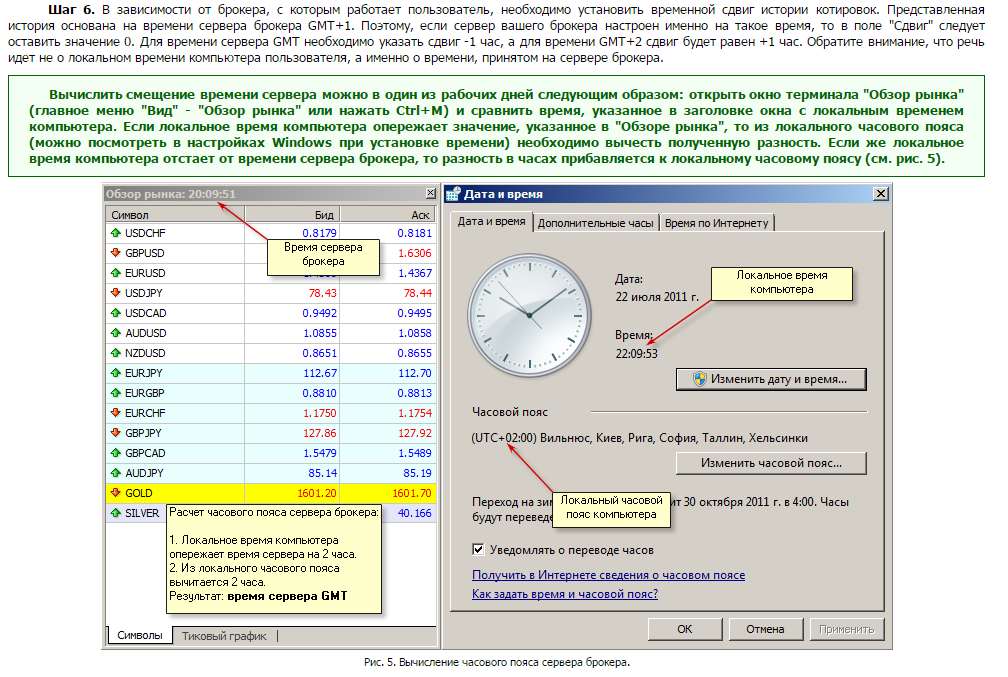Image resolution: width=1008 pixels, height=677 pixels.
Task: Click the green arrow icon for EURJPY
Action: pos(116,373)
